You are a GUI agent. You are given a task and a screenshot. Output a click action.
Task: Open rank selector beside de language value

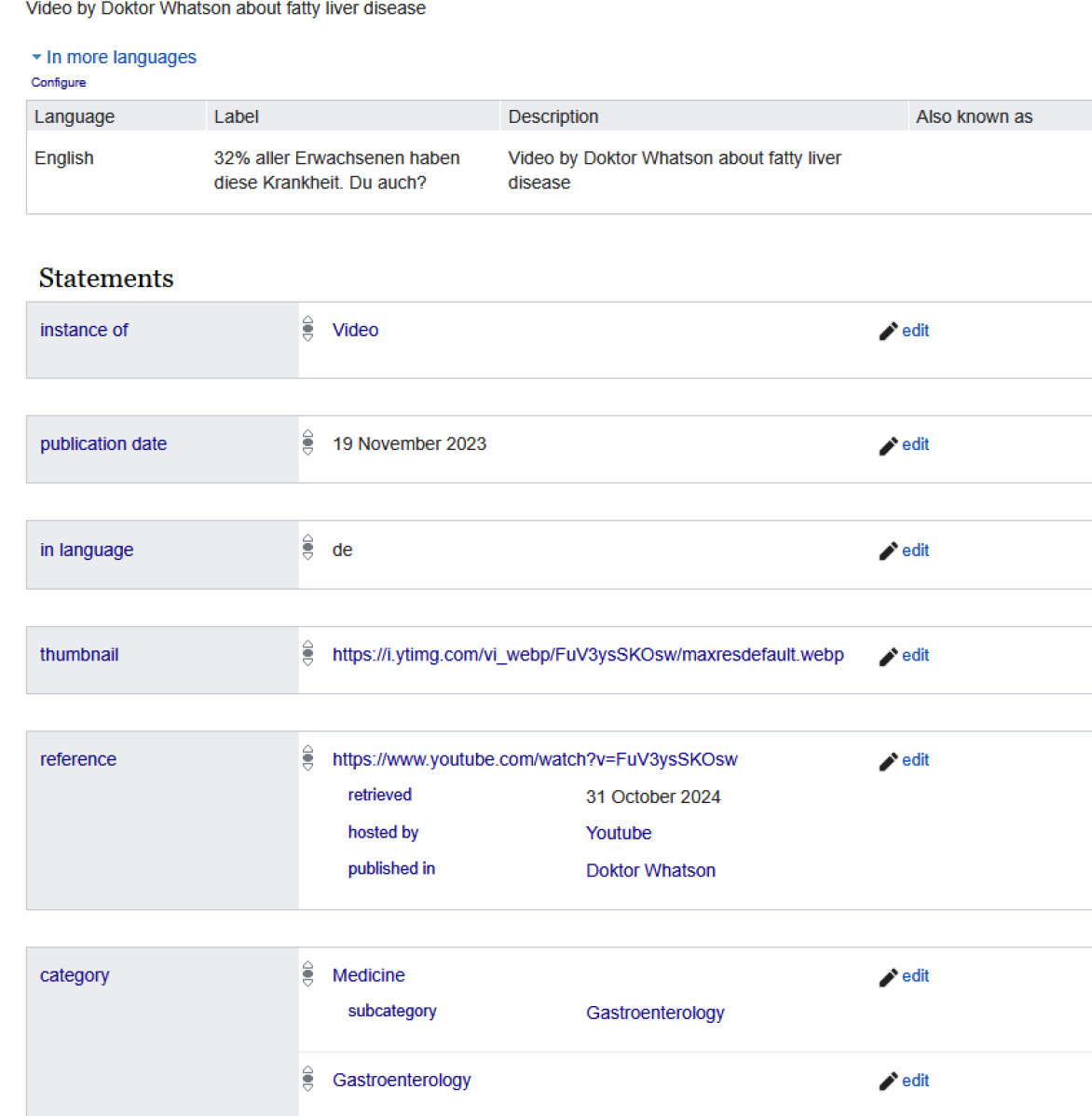(308, 548)
